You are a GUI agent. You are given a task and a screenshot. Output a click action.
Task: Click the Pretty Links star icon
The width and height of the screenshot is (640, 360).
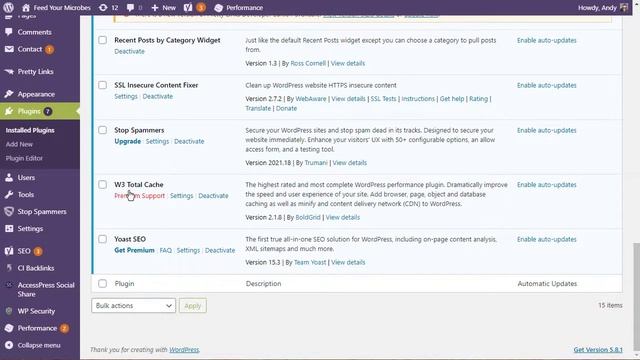click(x=9, y=71)
